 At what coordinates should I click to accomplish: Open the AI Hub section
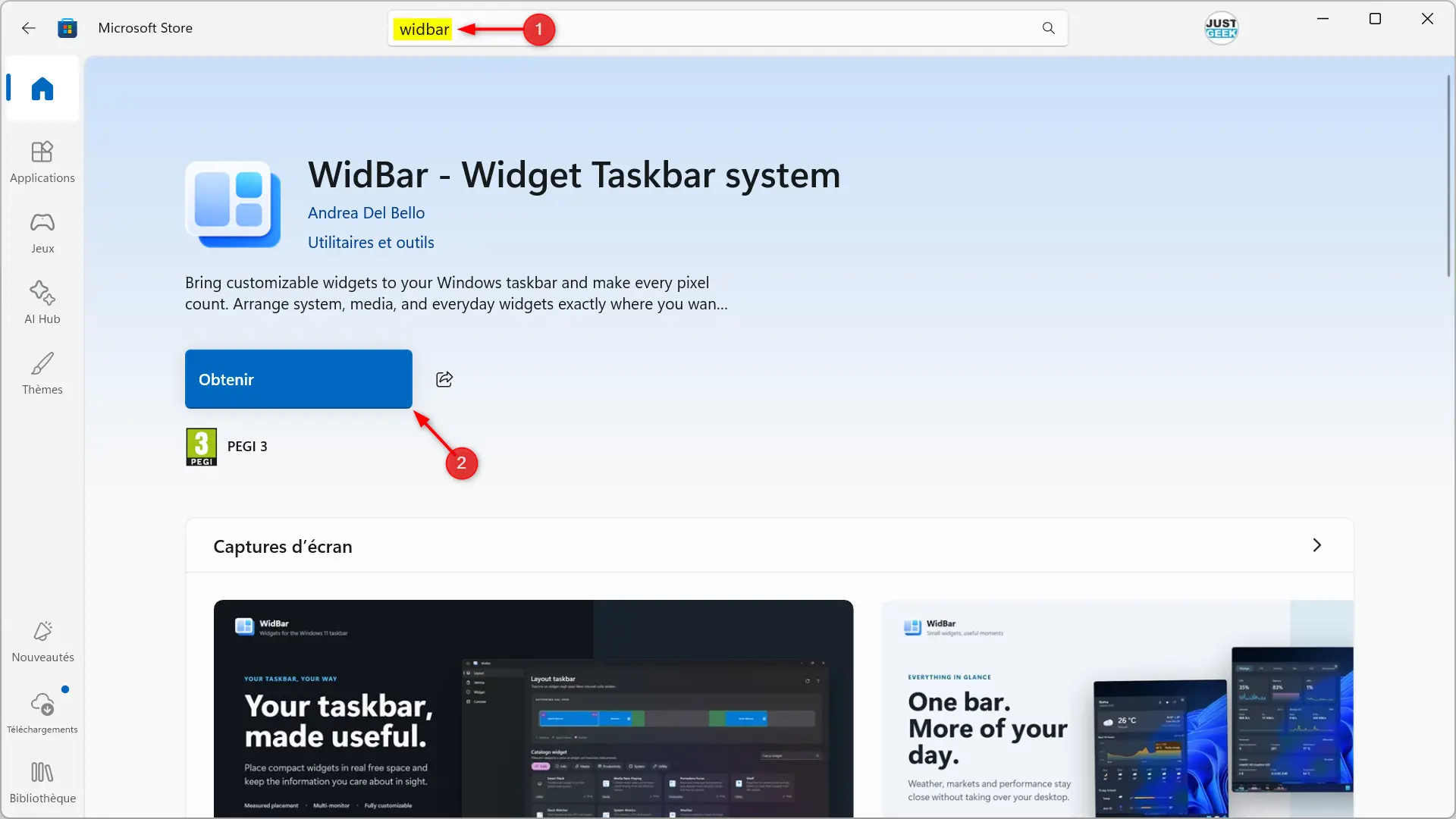point(42,303)
